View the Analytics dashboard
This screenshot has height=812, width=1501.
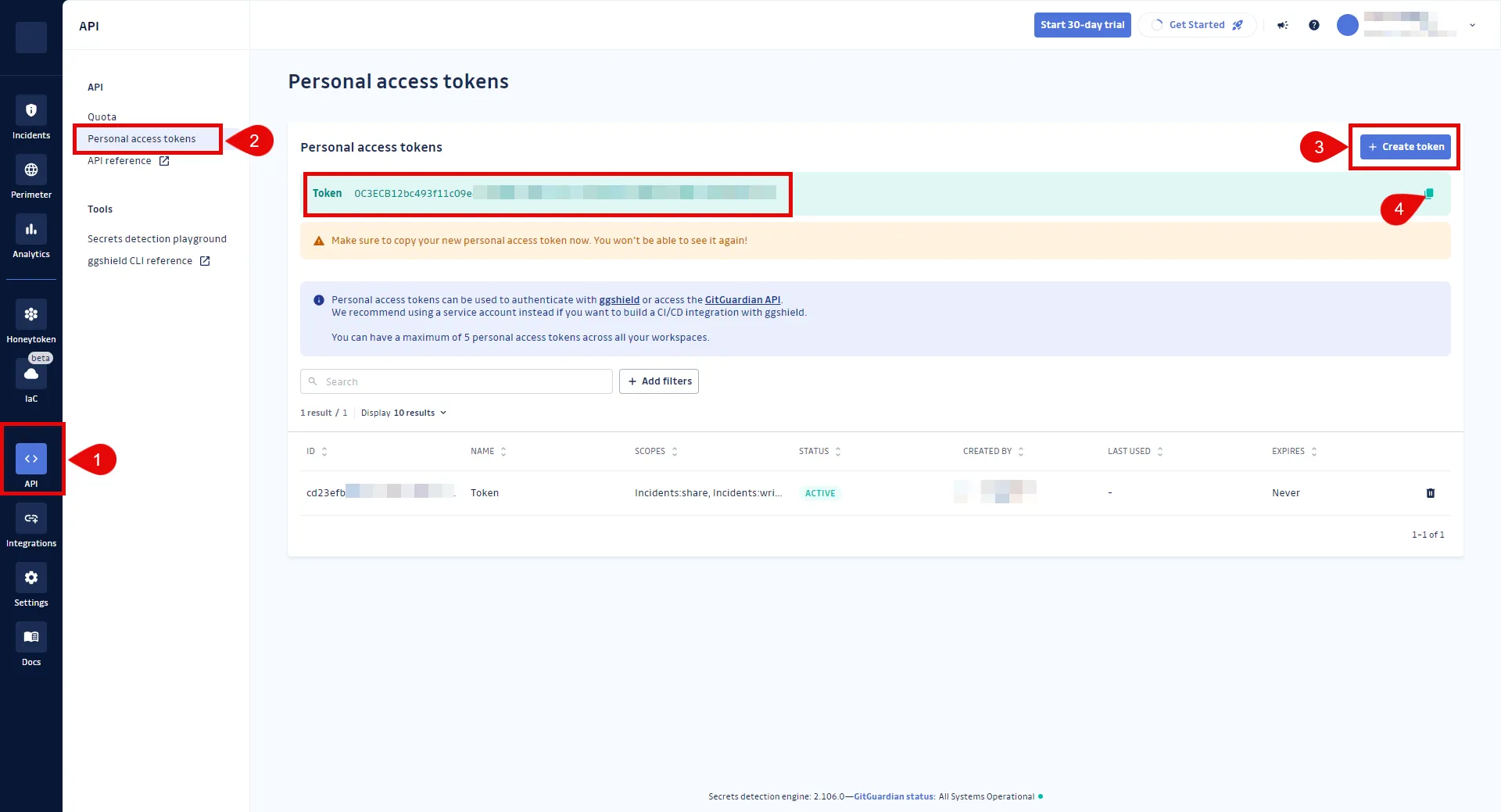pos(31,236)
